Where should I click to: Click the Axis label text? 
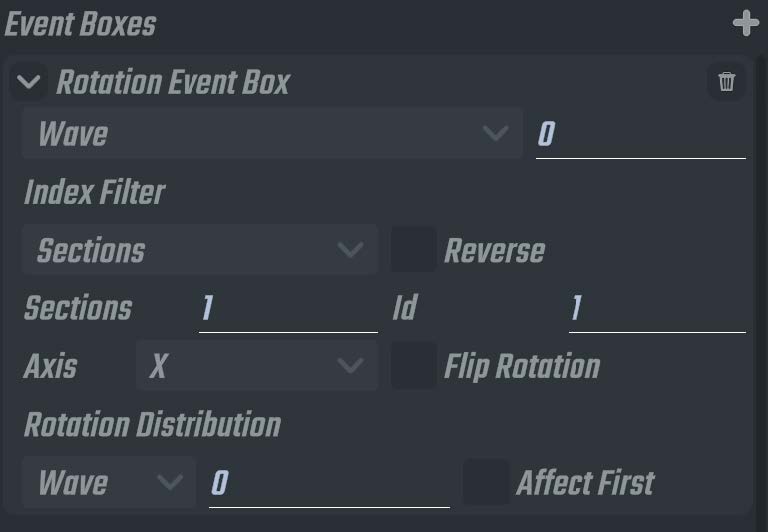click(50, 366)
